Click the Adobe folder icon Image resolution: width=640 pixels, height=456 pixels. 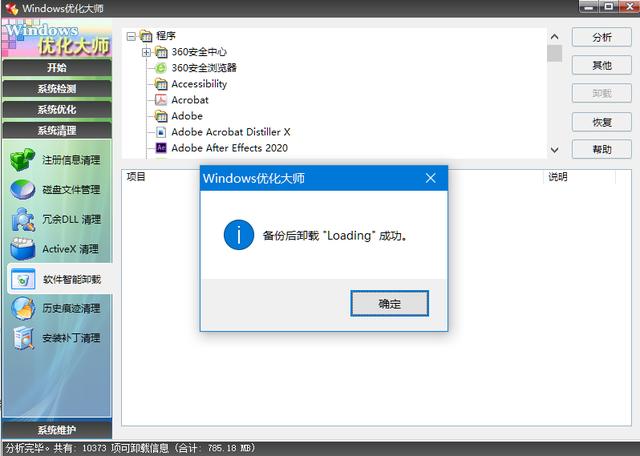tap(161, 116)
